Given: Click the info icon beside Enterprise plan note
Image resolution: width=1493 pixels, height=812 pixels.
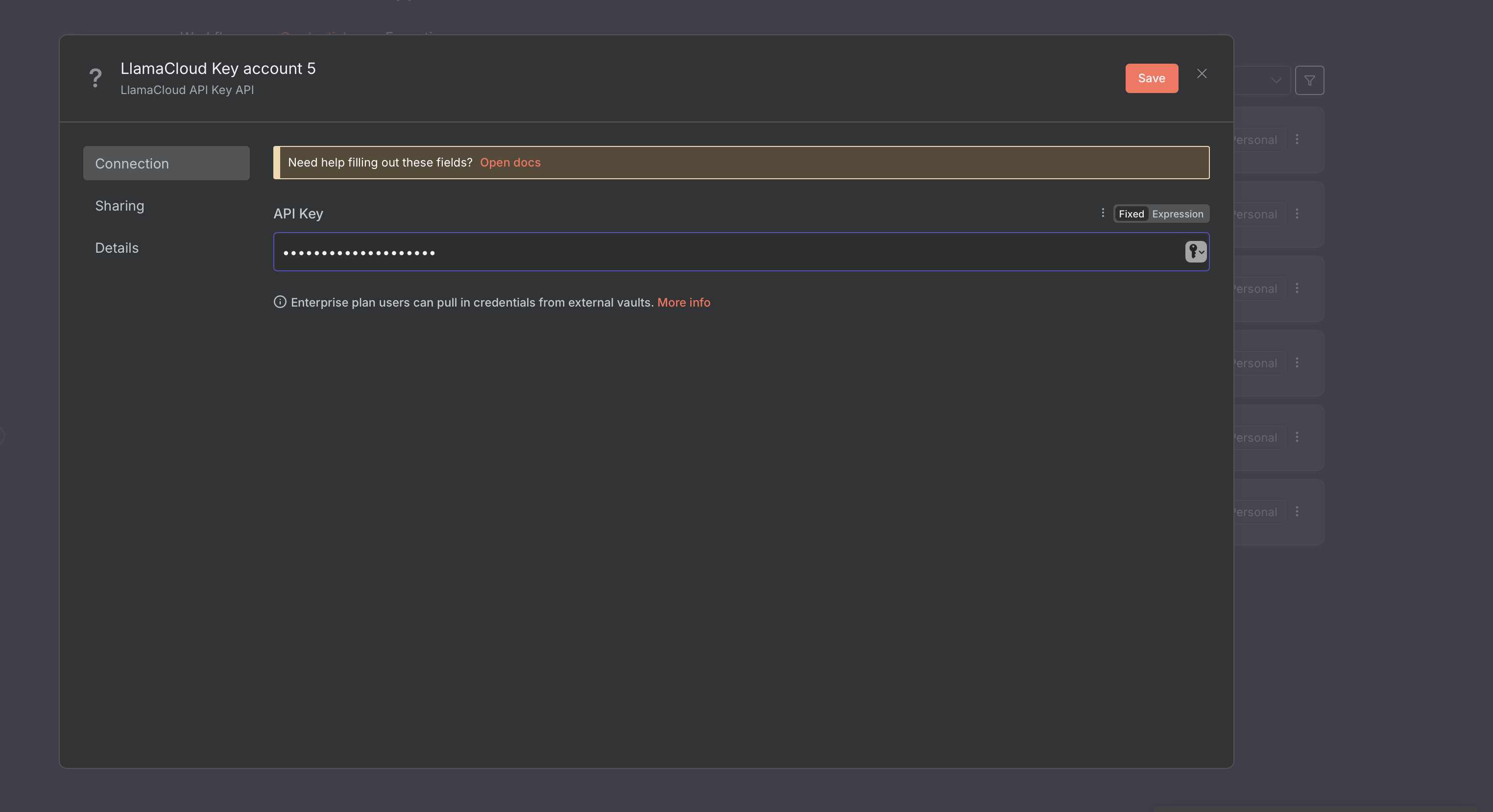Looking at the screenshot, I should [280, 302].
